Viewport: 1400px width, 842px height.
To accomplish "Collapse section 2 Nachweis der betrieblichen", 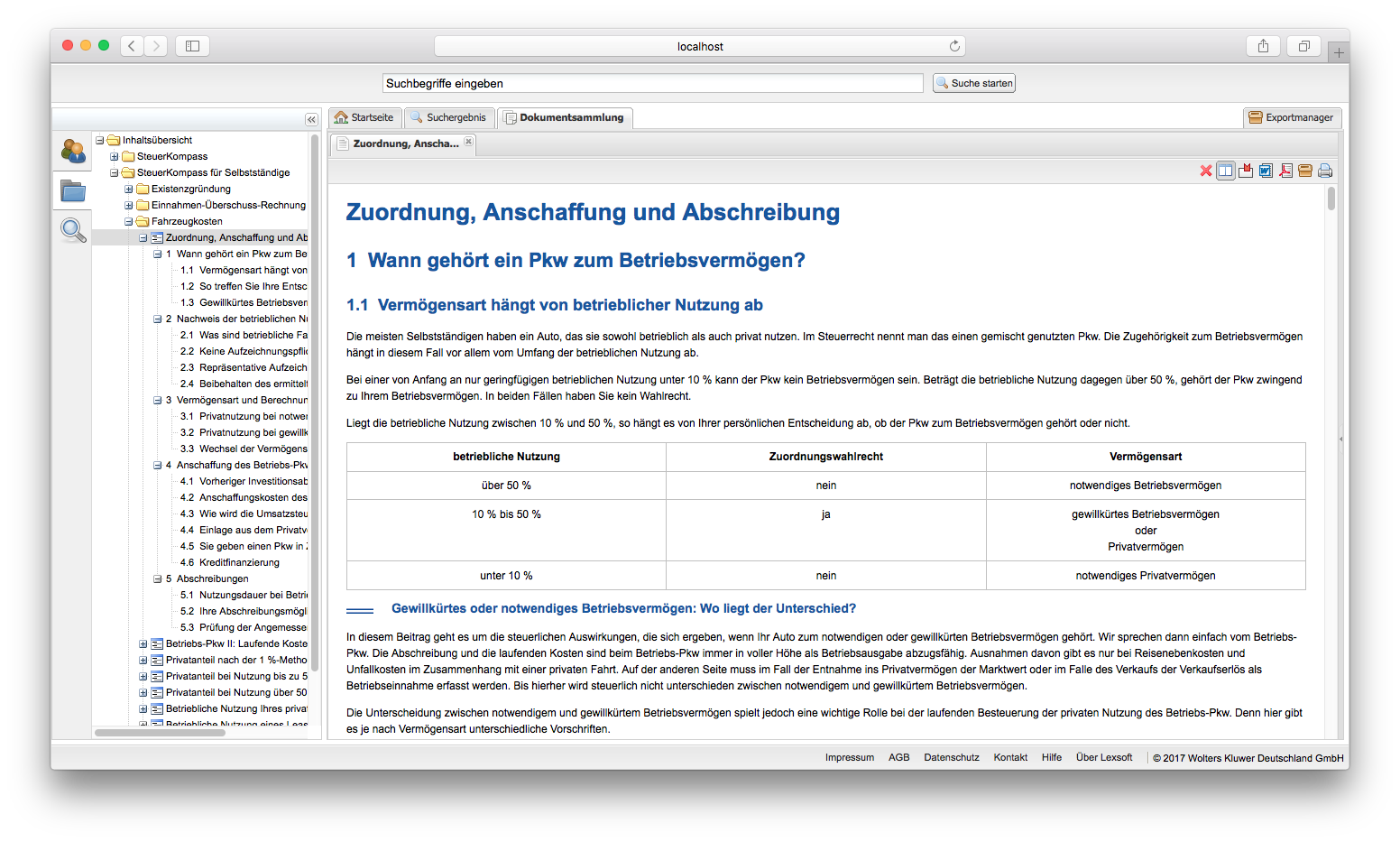I will click(x=158, y=319).
